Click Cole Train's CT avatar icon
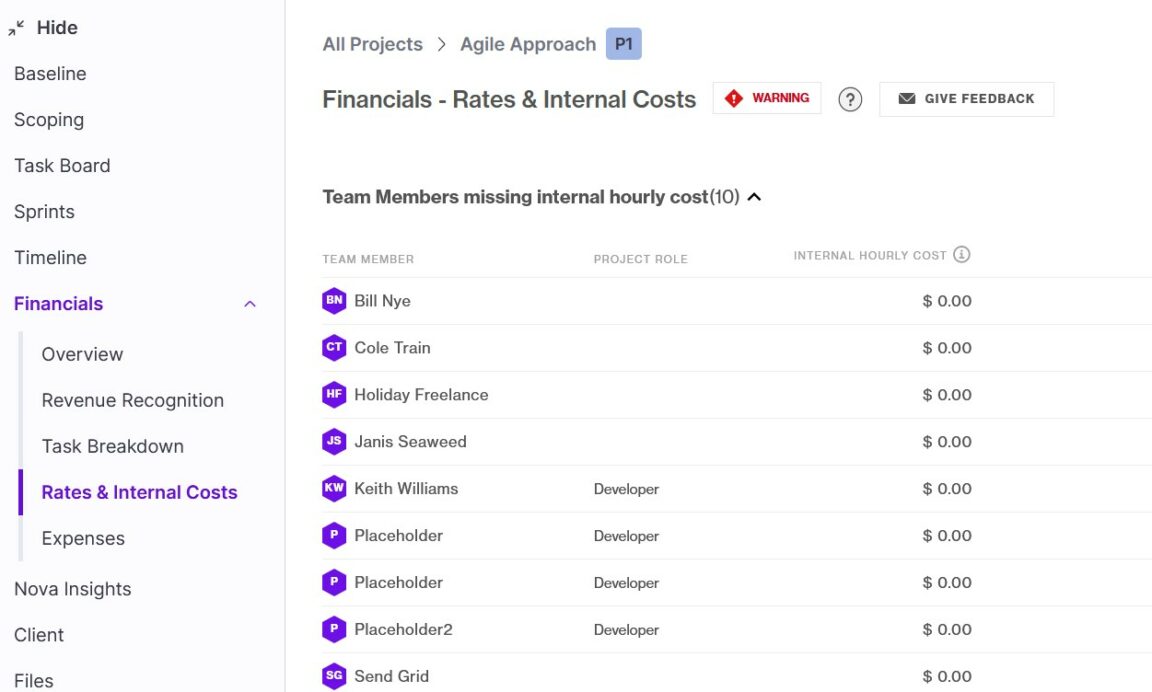The width and height of the screenshot is (1152, 692). (x=334, y=347)
